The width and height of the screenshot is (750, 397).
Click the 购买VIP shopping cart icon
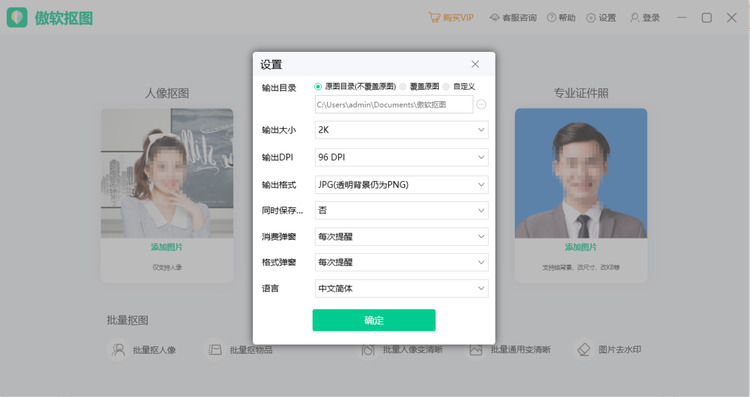(434, 18)
